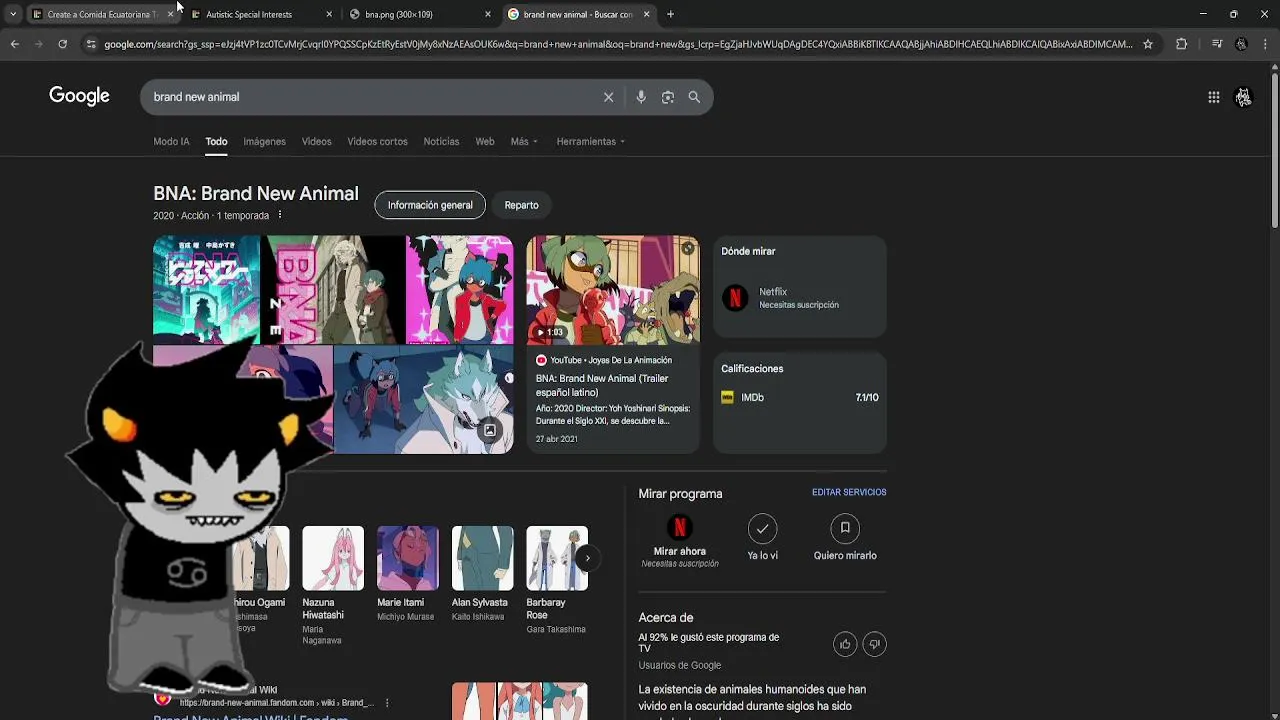
Task: Open new tab with plus button
Action: pos(670,14)
